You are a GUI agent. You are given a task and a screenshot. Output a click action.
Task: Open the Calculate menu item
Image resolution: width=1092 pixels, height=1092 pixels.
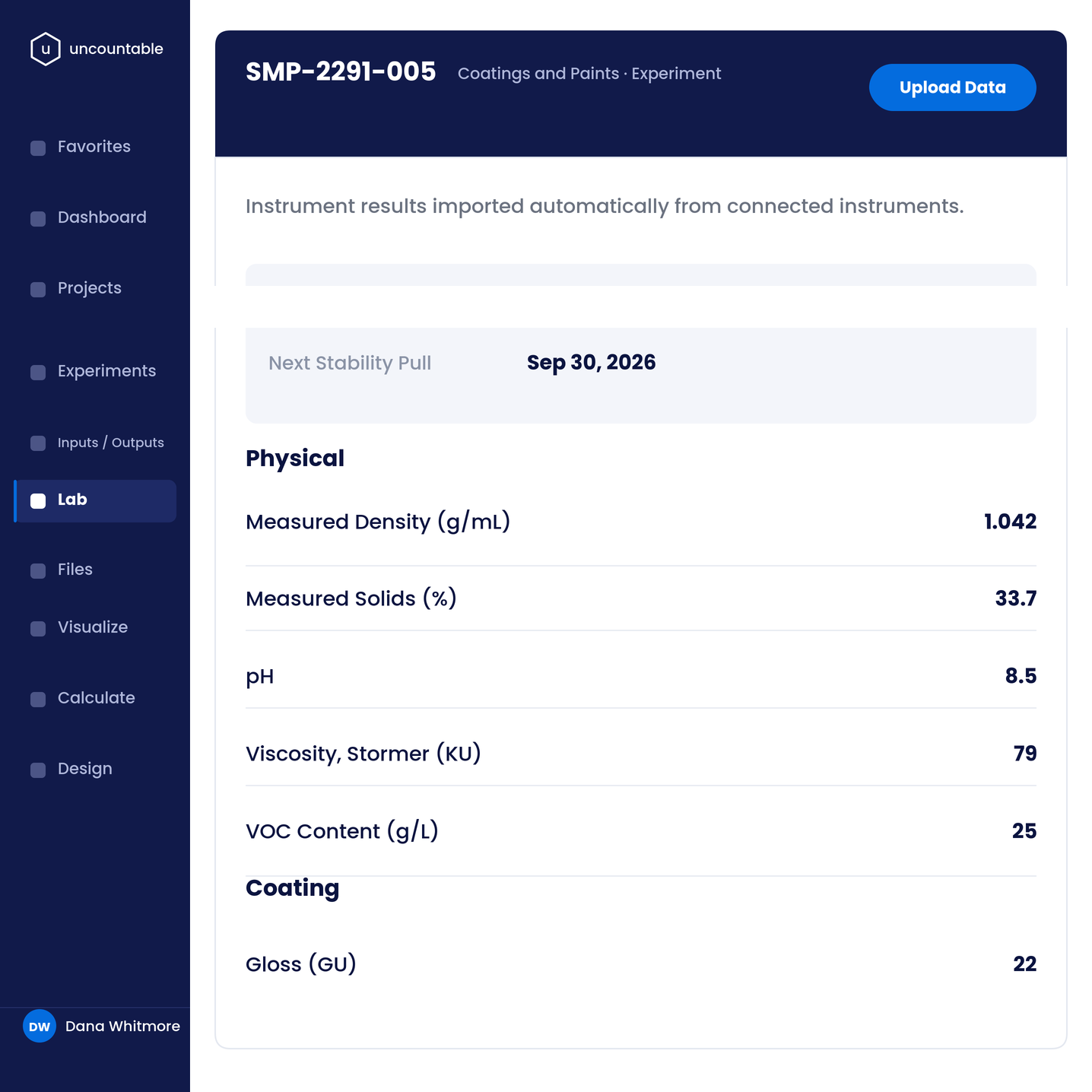pos(95,698)
